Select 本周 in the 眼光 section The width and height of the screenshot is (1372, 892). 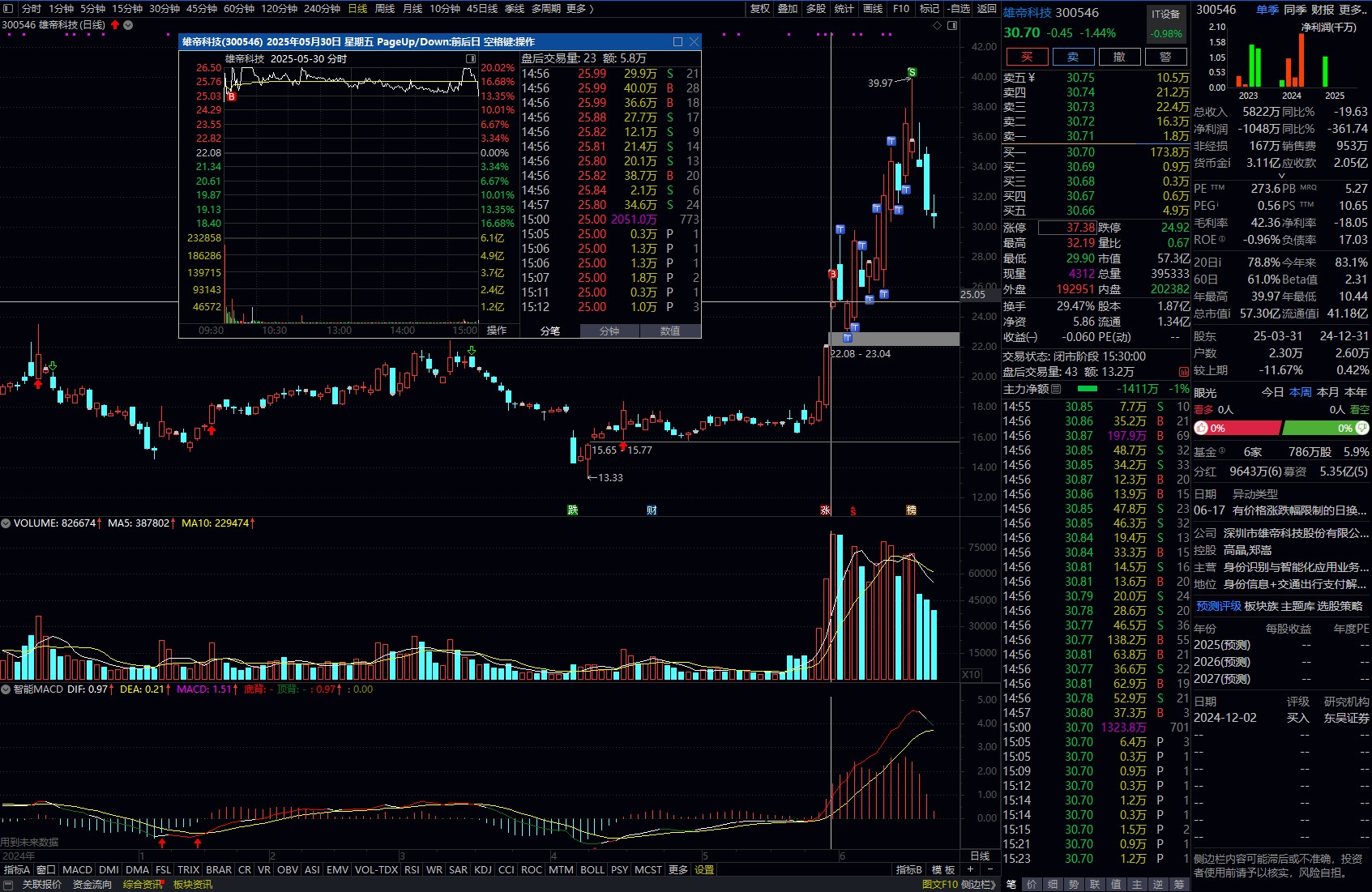pyautogui.click(x=1301, y=392)
